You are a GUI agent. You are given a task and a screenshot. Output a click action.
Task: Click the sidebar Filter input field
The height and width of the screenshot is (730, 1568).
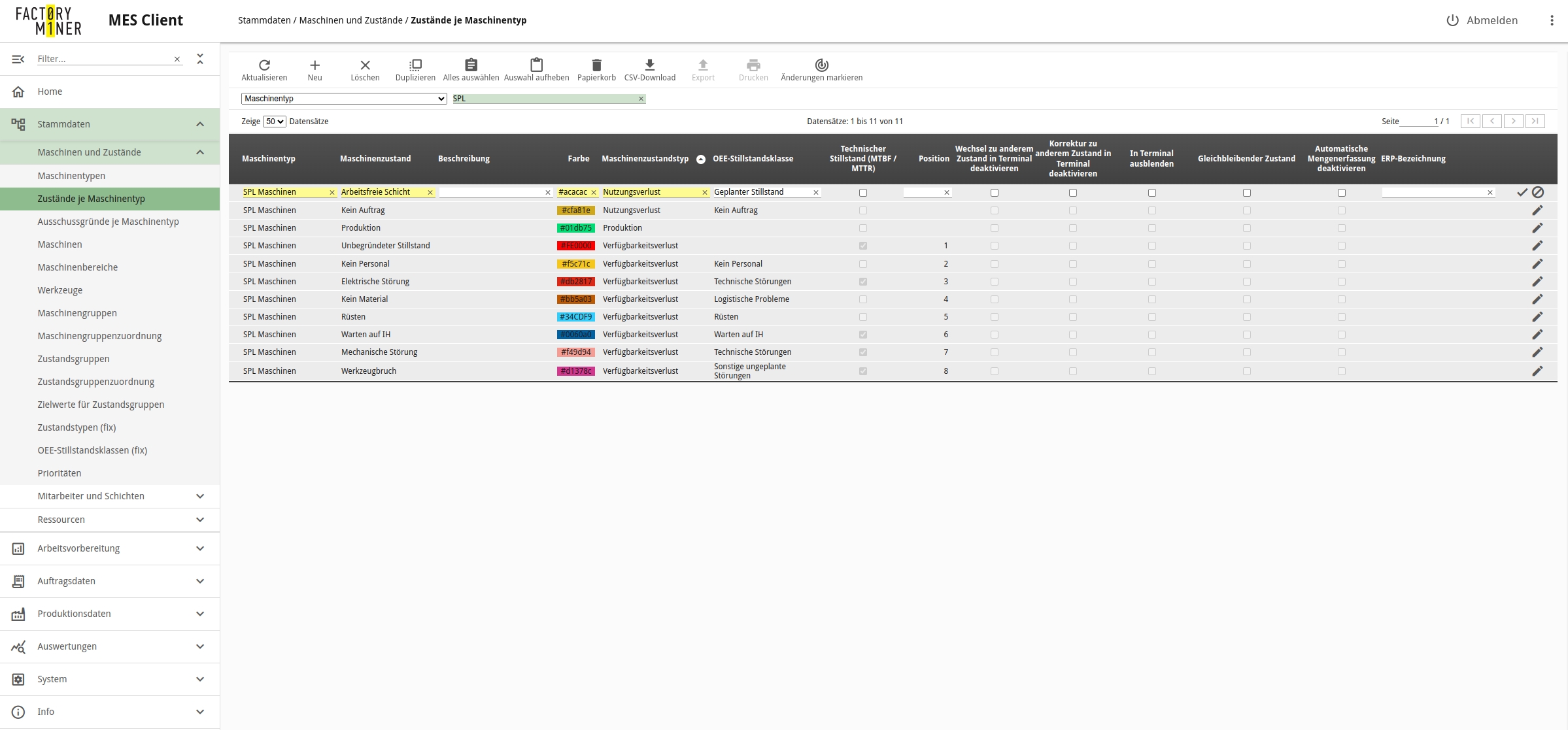coord(103,59)
